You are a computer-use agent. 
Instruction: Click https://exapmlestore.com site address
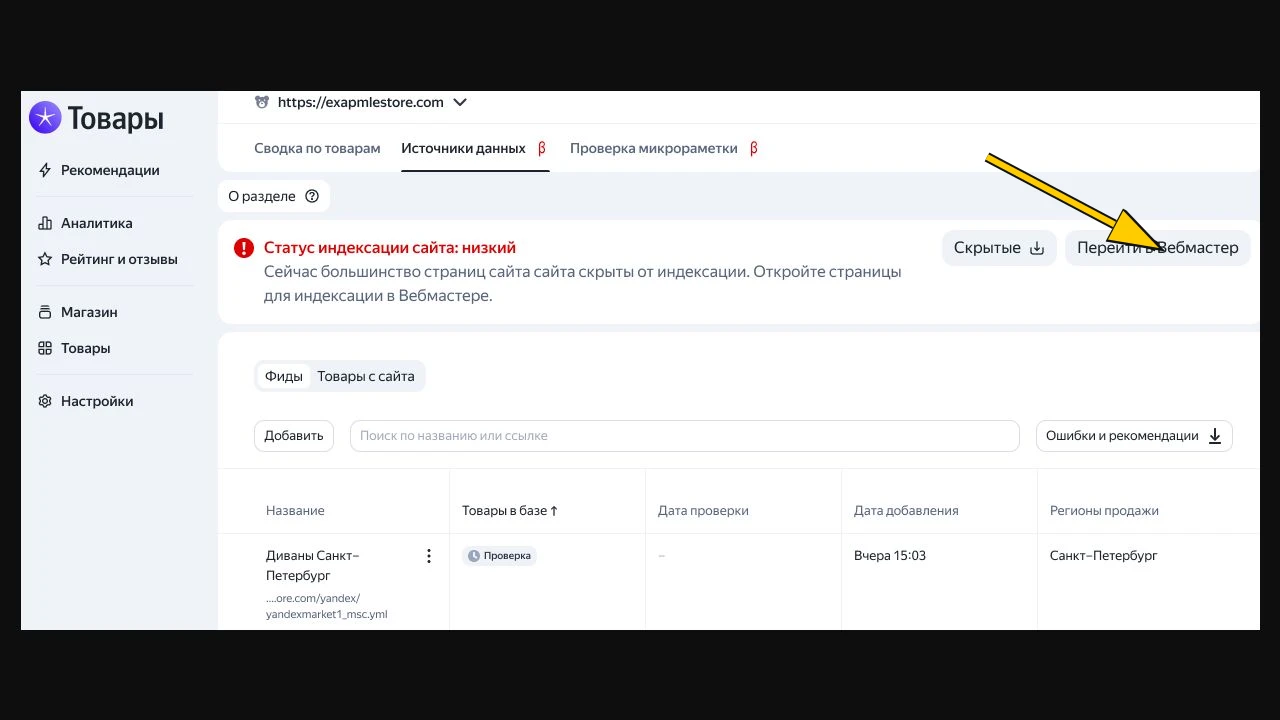pyautogui.click(x=360, y=102)
